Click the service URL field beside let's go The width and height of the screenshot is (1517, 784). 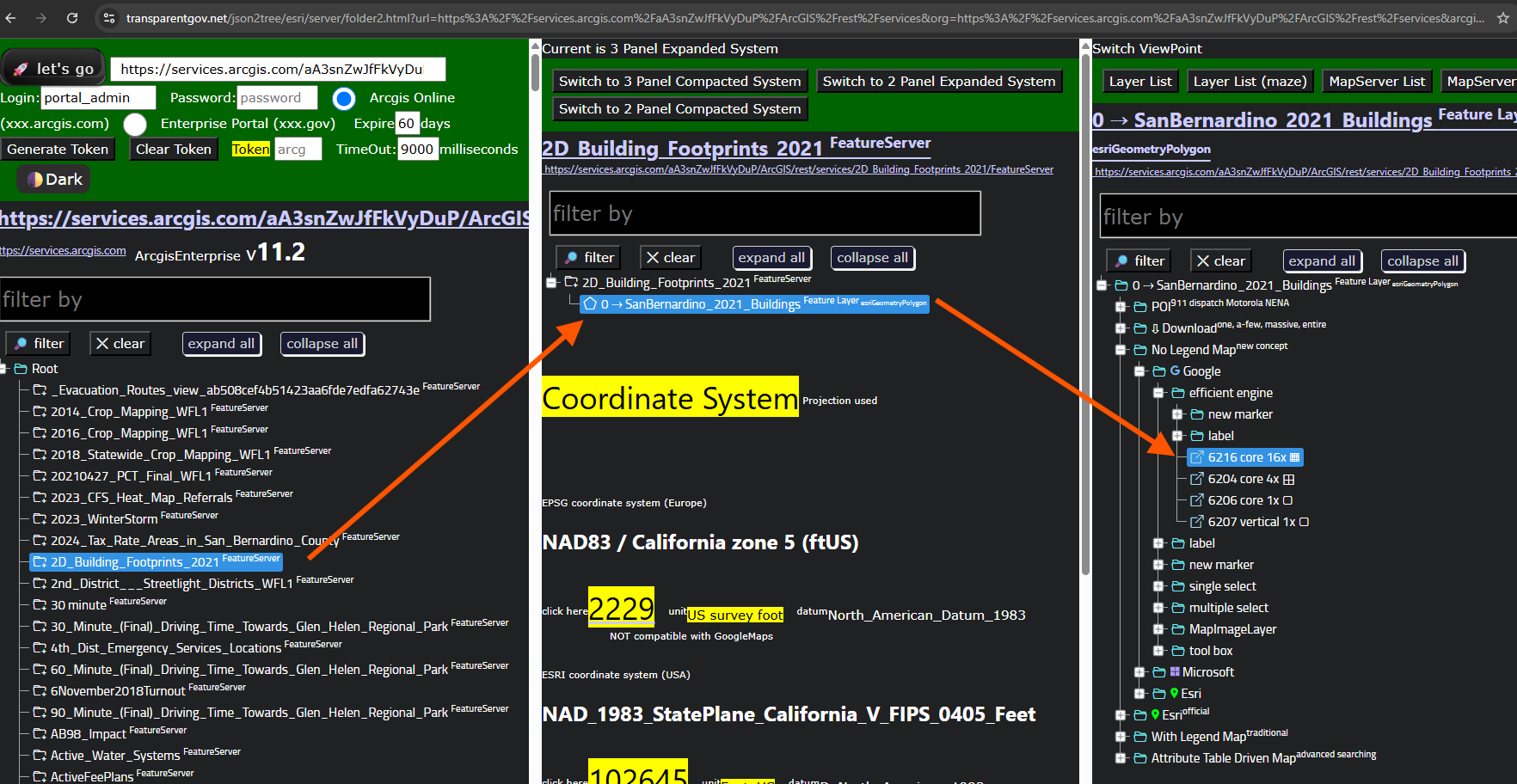click(279, 70)
